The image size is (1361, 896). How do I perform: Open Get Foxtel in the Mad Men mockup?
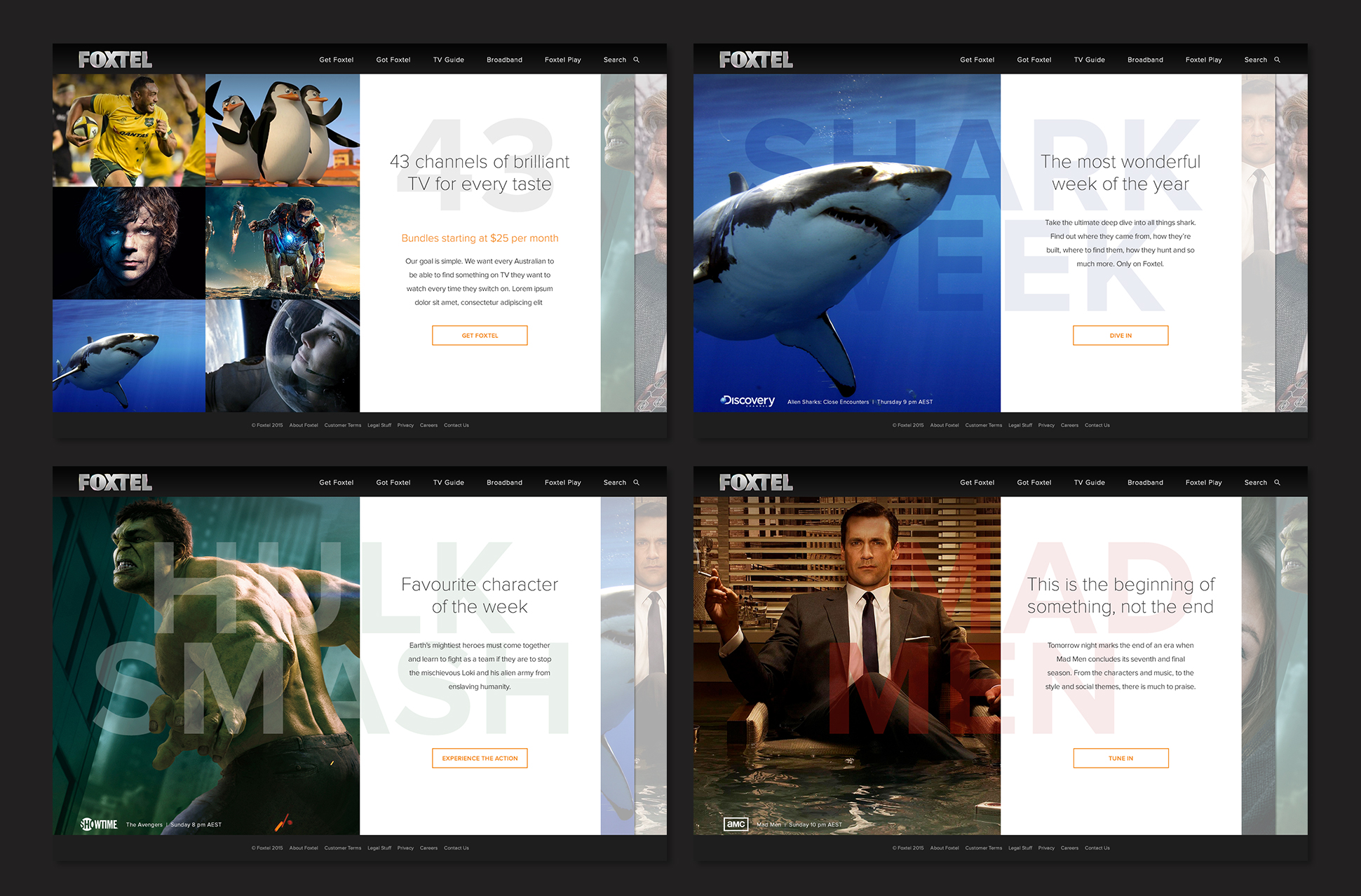tap(977, 482)
